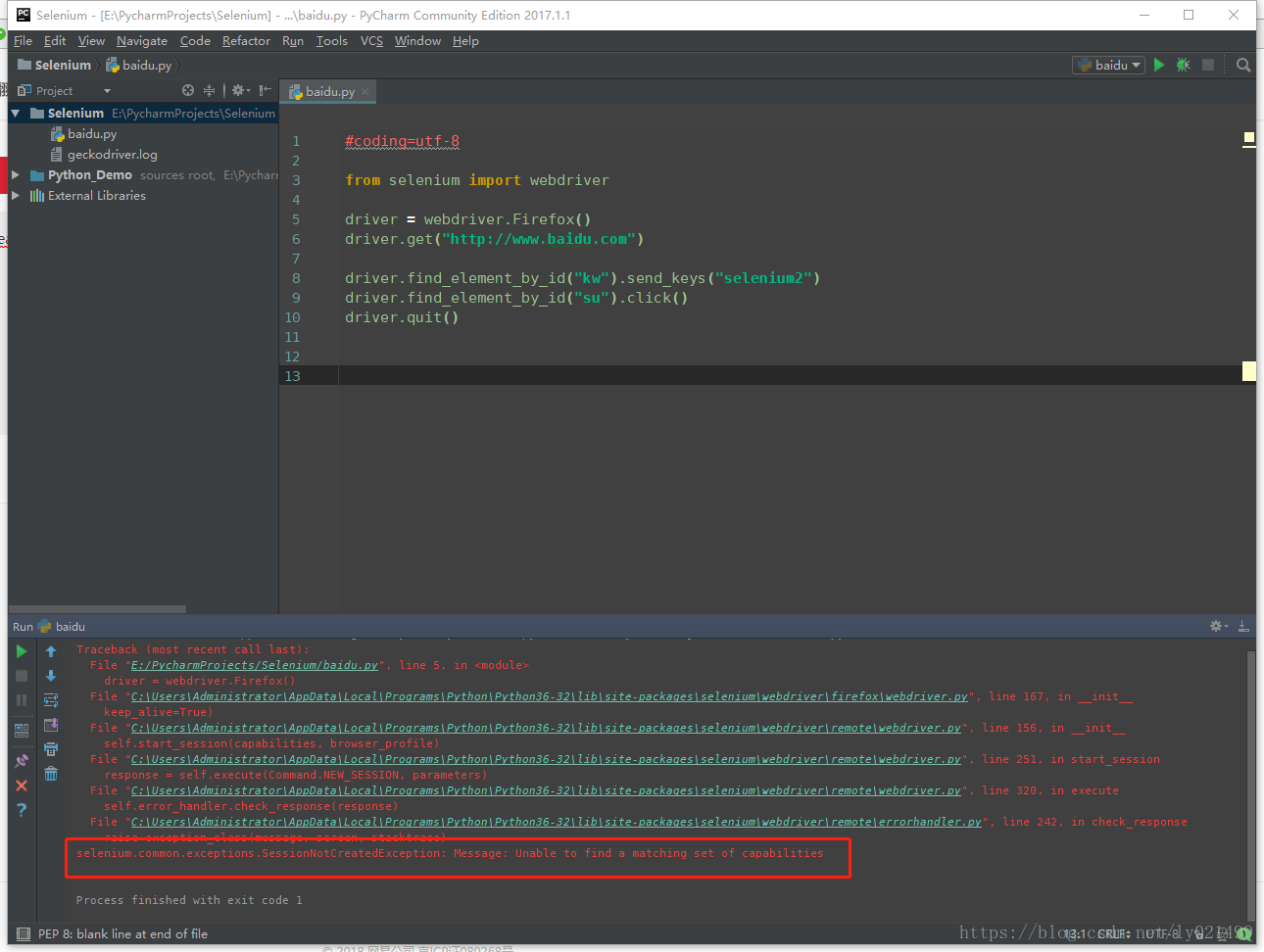Open remote\webdriver.py line 251 link
This screenshot has height=952, width=1264.
coord(546,759)
